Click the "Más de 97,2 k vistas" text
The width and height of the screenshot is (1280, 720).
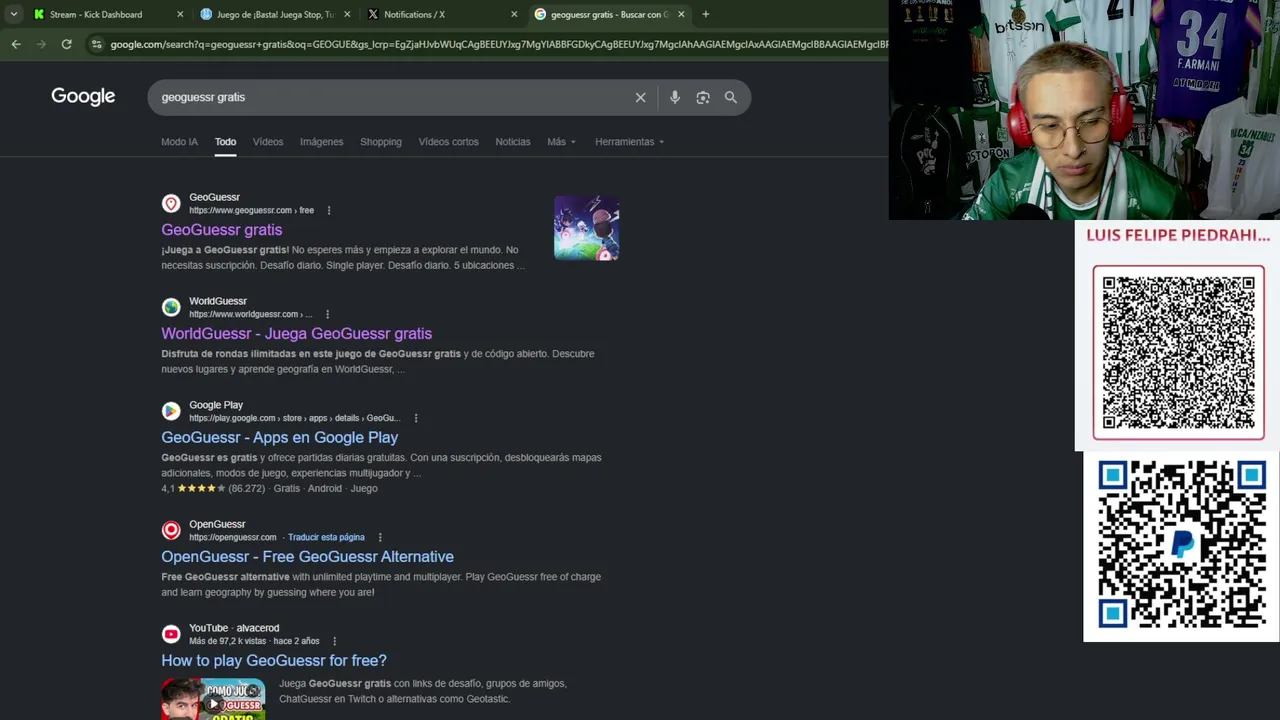[228, 641]
